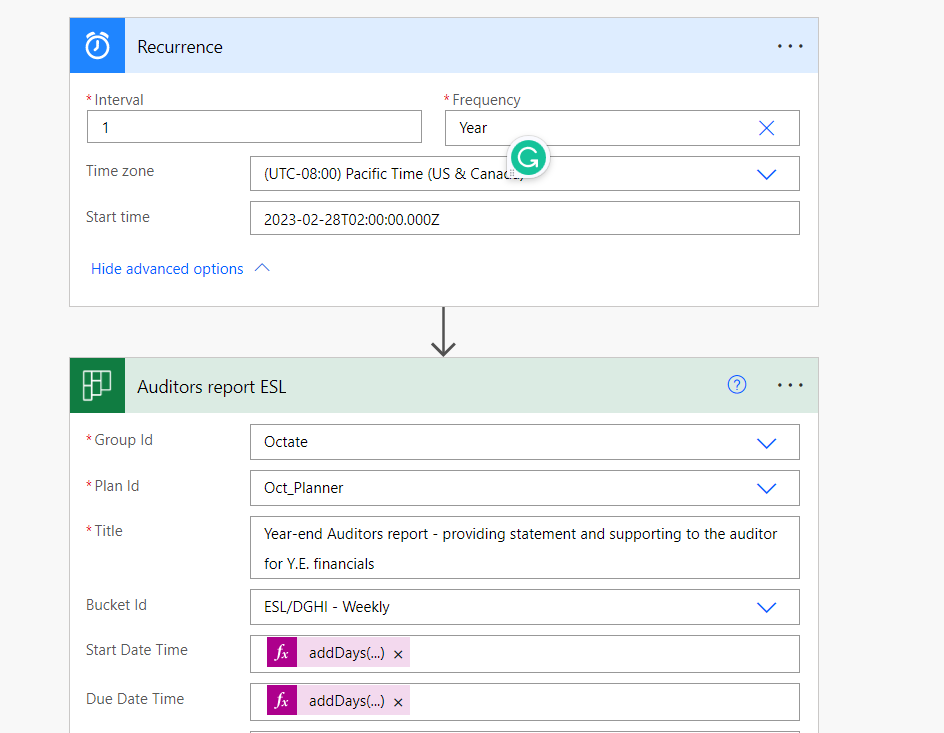Viewport: 944px width, 733px height.
Task: Click into the Start time field
Action: pyautogui.click(x=524, y=218)
